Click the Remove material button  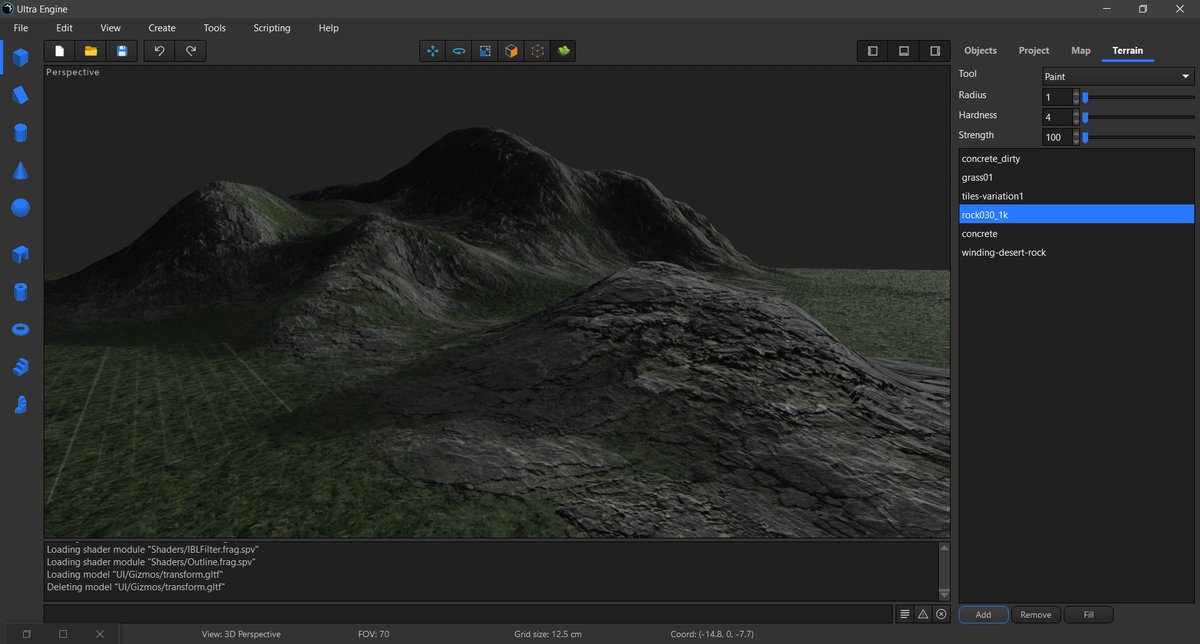tap(1036, 615)
